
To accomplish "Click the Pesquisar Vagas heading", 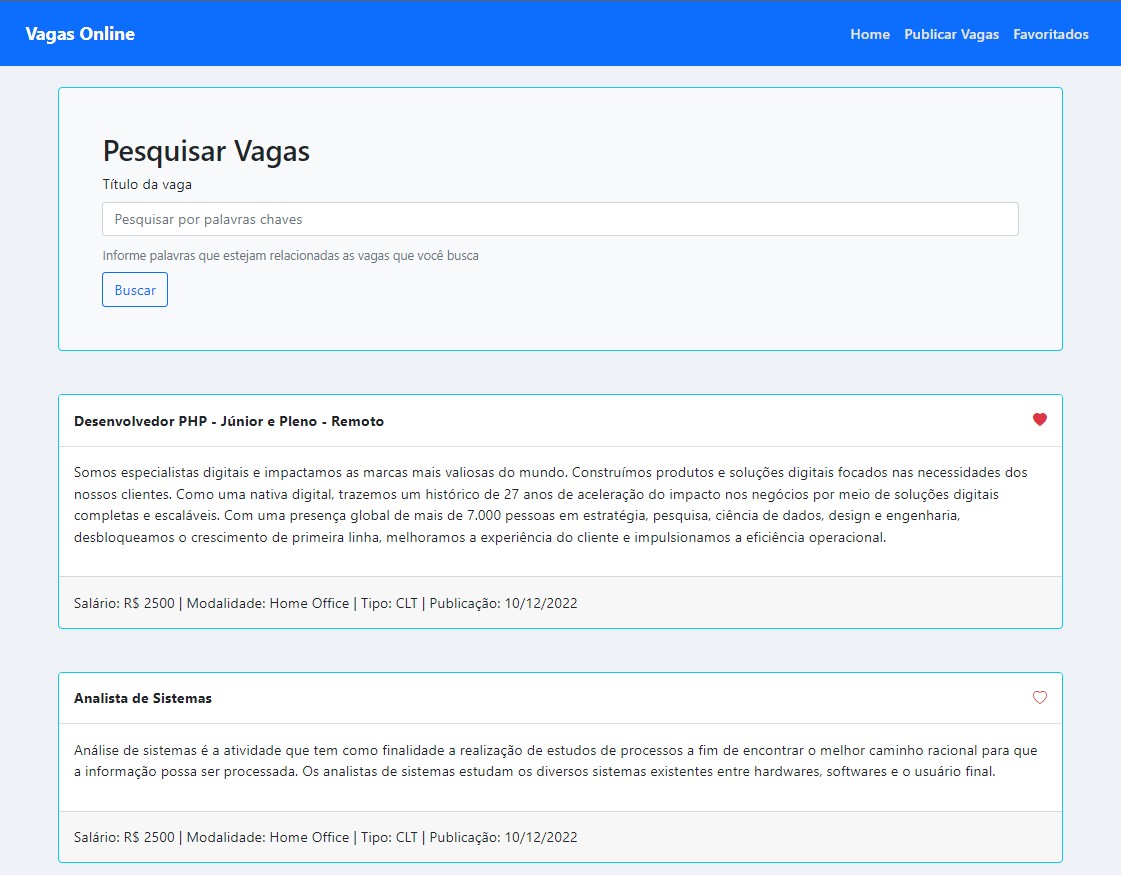I will [x=206, y=151].
